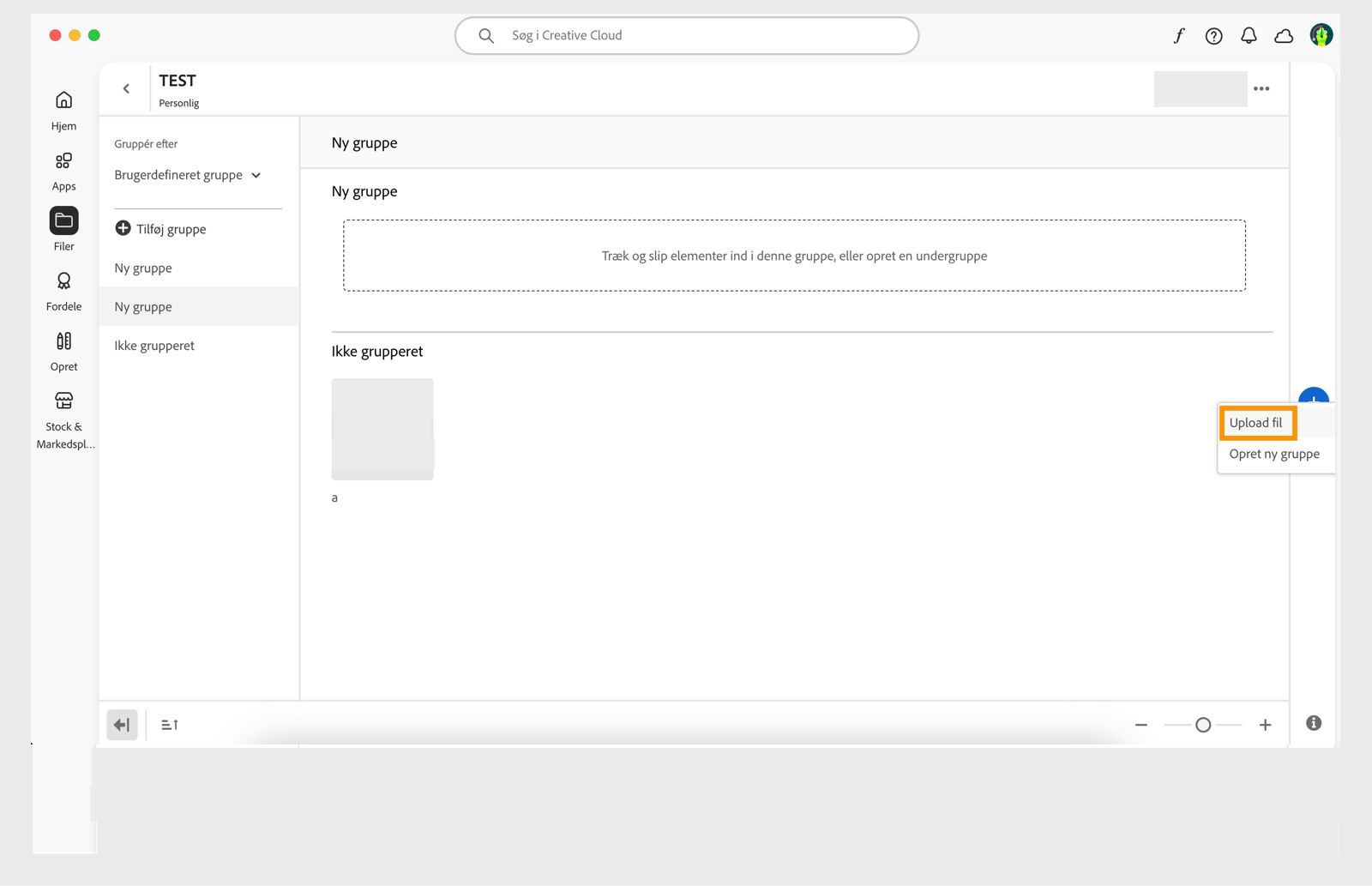Image resolution: width=1372 pixels, height=886 pixels.
Task: Open the cloud sync status icon
Action: tap(1284, 36)
